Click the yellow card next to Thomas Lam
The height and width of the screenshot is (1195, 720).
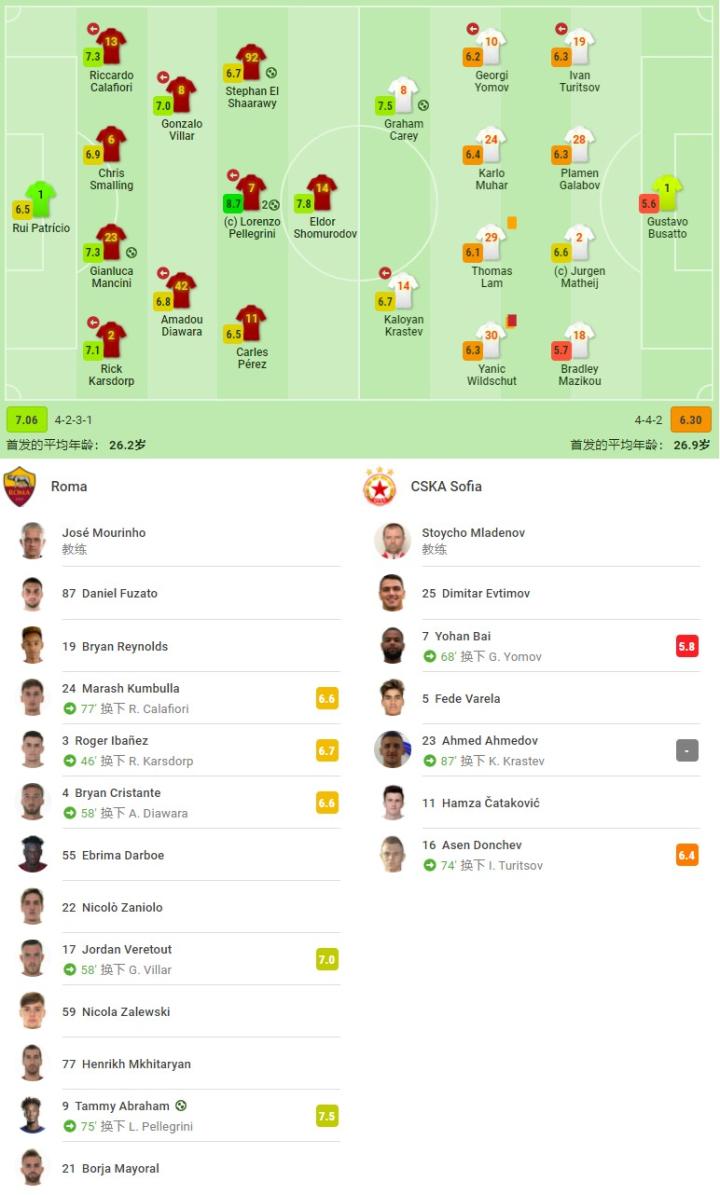[x=512, y=223]
